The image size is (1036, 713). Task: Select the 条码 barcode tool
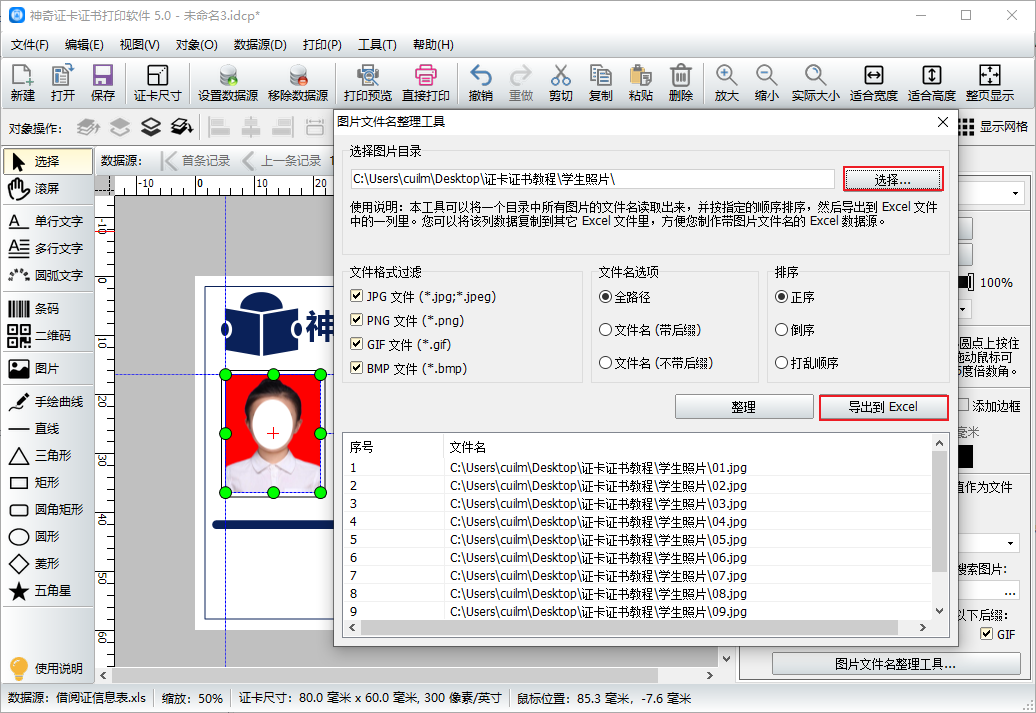(48, 309)
